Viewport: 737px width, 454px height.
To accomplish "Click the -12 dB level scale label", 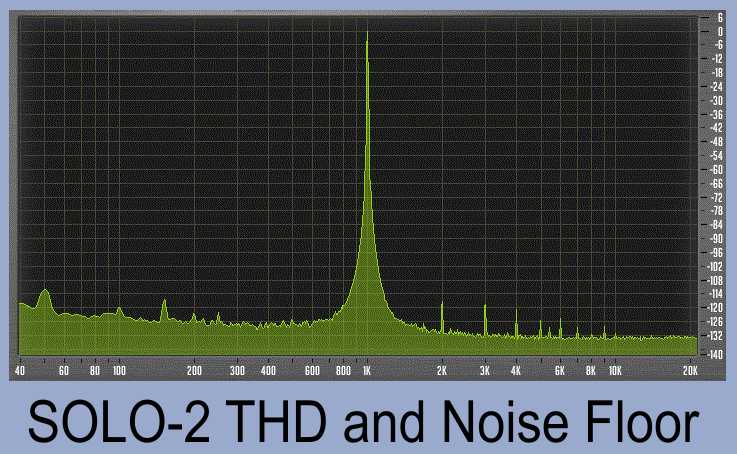I will pos(717,59).
